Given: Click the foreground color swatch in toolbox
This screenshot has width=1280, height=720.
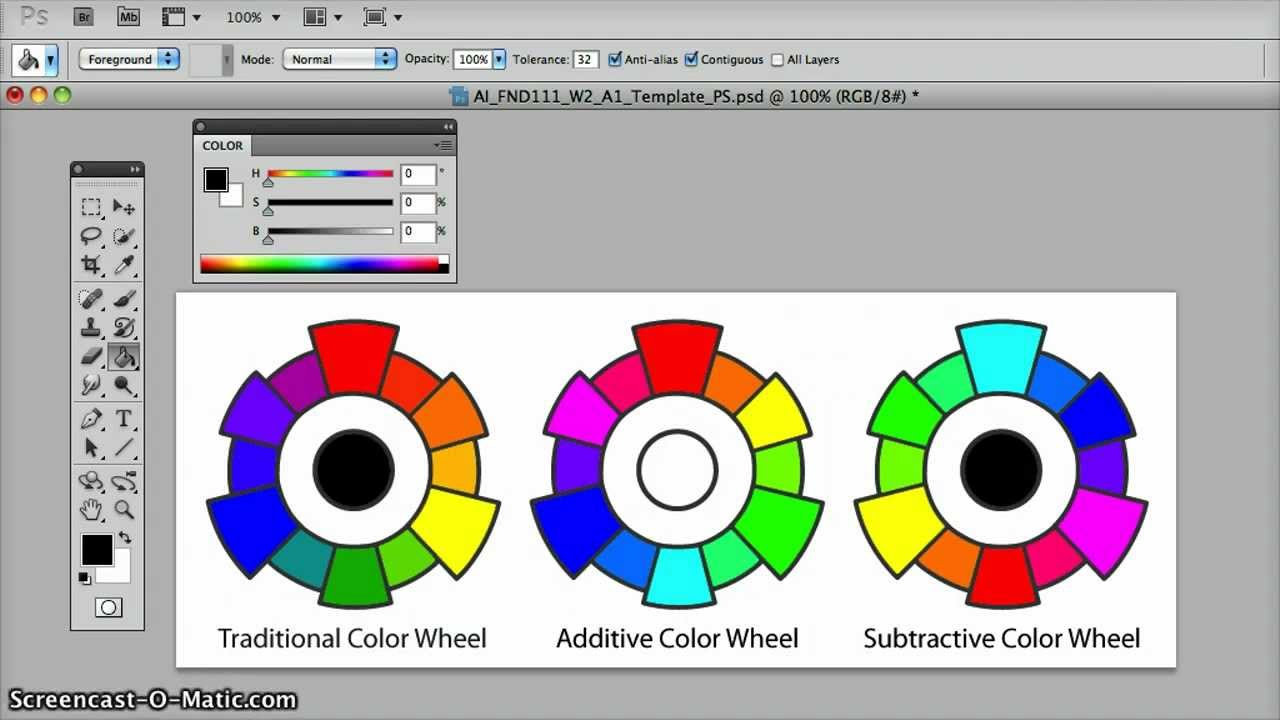Looking at the screenshot, I should pos(97,549).
